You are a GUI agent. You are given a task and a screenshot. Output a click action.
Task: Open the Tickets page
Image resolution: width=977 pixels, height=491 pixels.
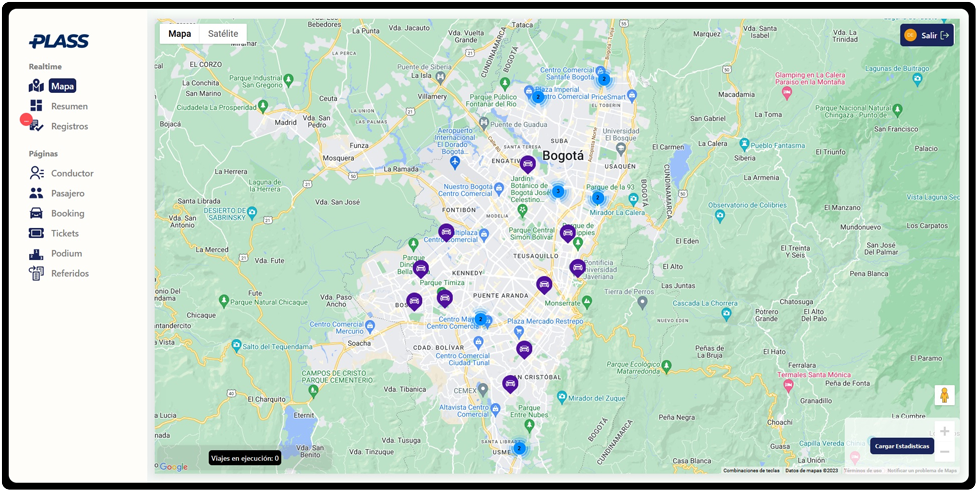pyautogui.click(x=54, y=233)
